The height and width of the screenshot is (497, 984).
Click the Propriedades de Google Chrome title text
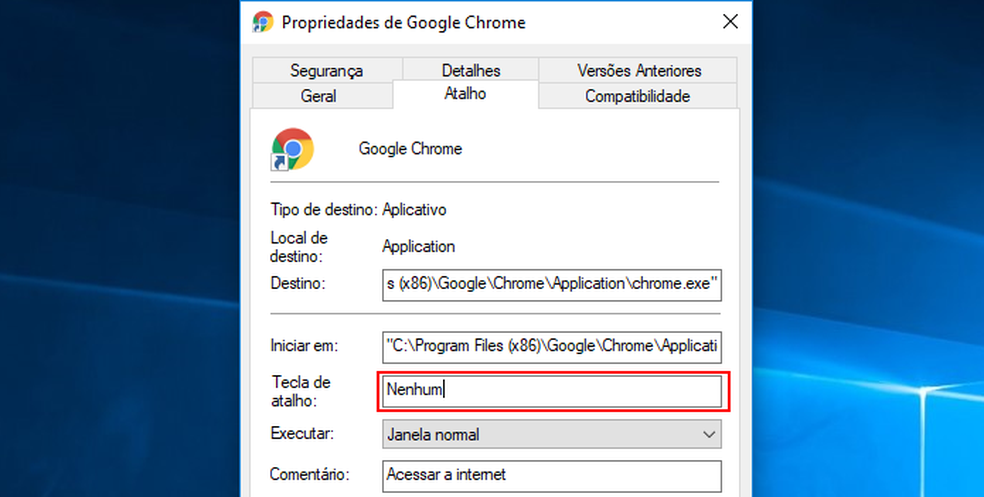click(x=404, y=23)
